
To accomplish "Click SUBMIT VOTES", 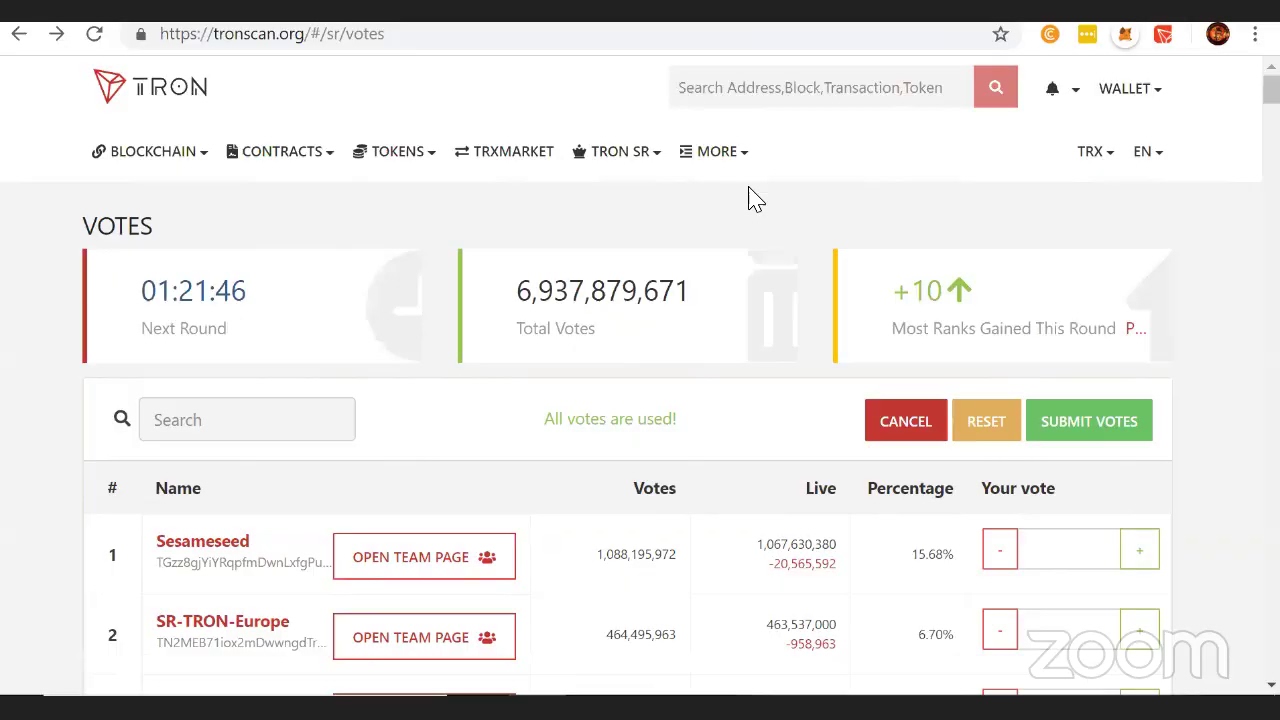I will [1089, 421].
